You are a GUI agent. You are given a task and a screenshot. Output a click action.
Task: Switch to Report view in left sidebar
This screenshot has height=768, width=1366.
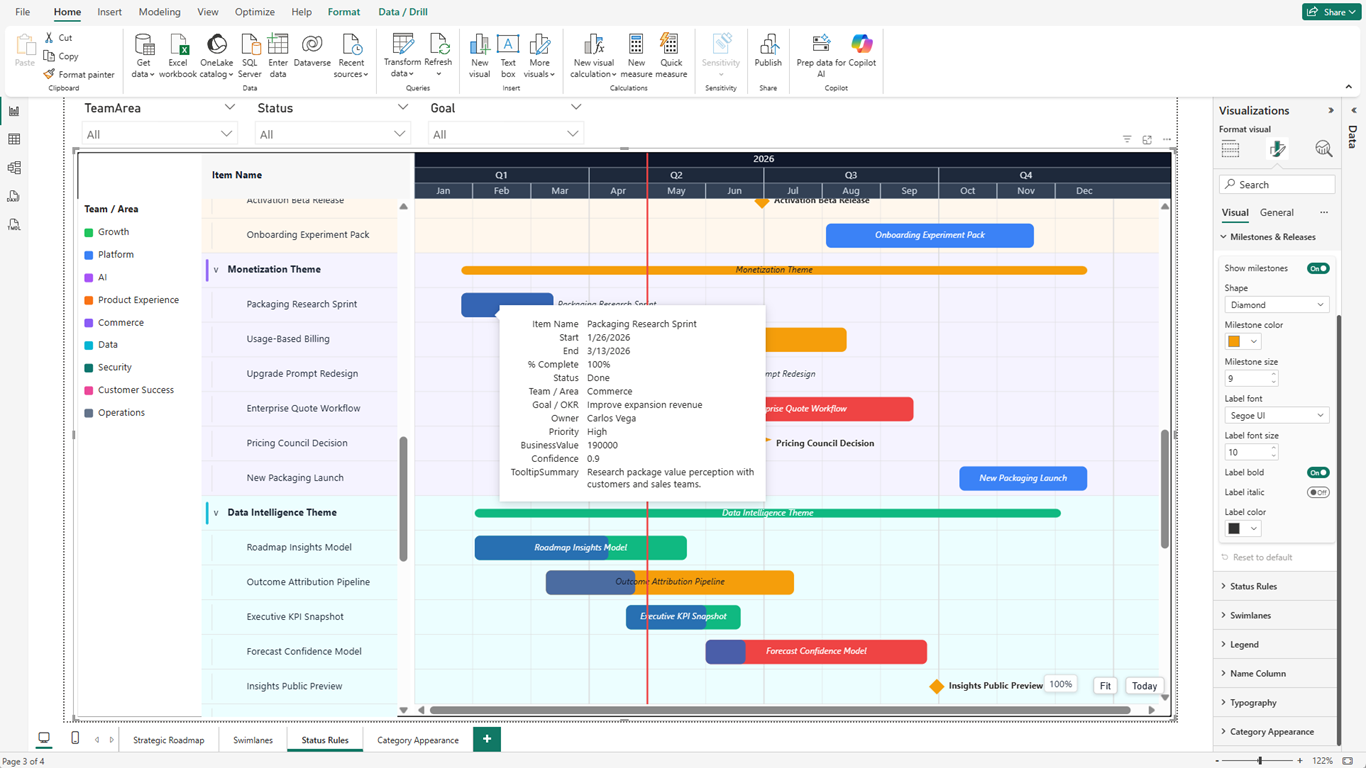tap(14, 111)
